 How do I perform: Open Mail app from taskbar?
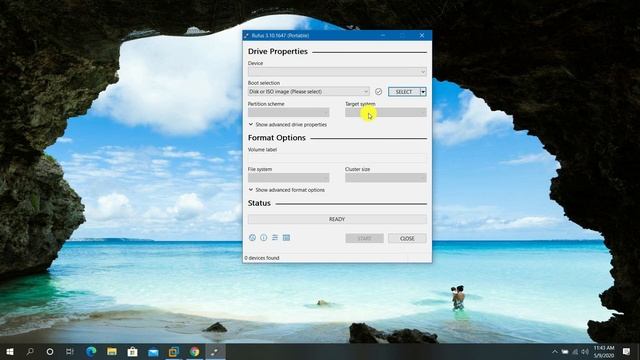tap(153, 351)
